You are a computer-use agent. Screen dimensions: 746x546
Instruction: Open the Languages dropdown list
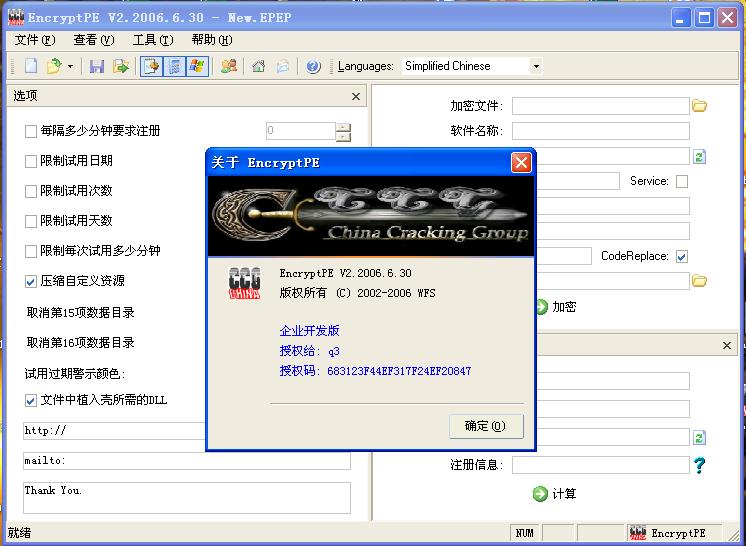(536, 66)
